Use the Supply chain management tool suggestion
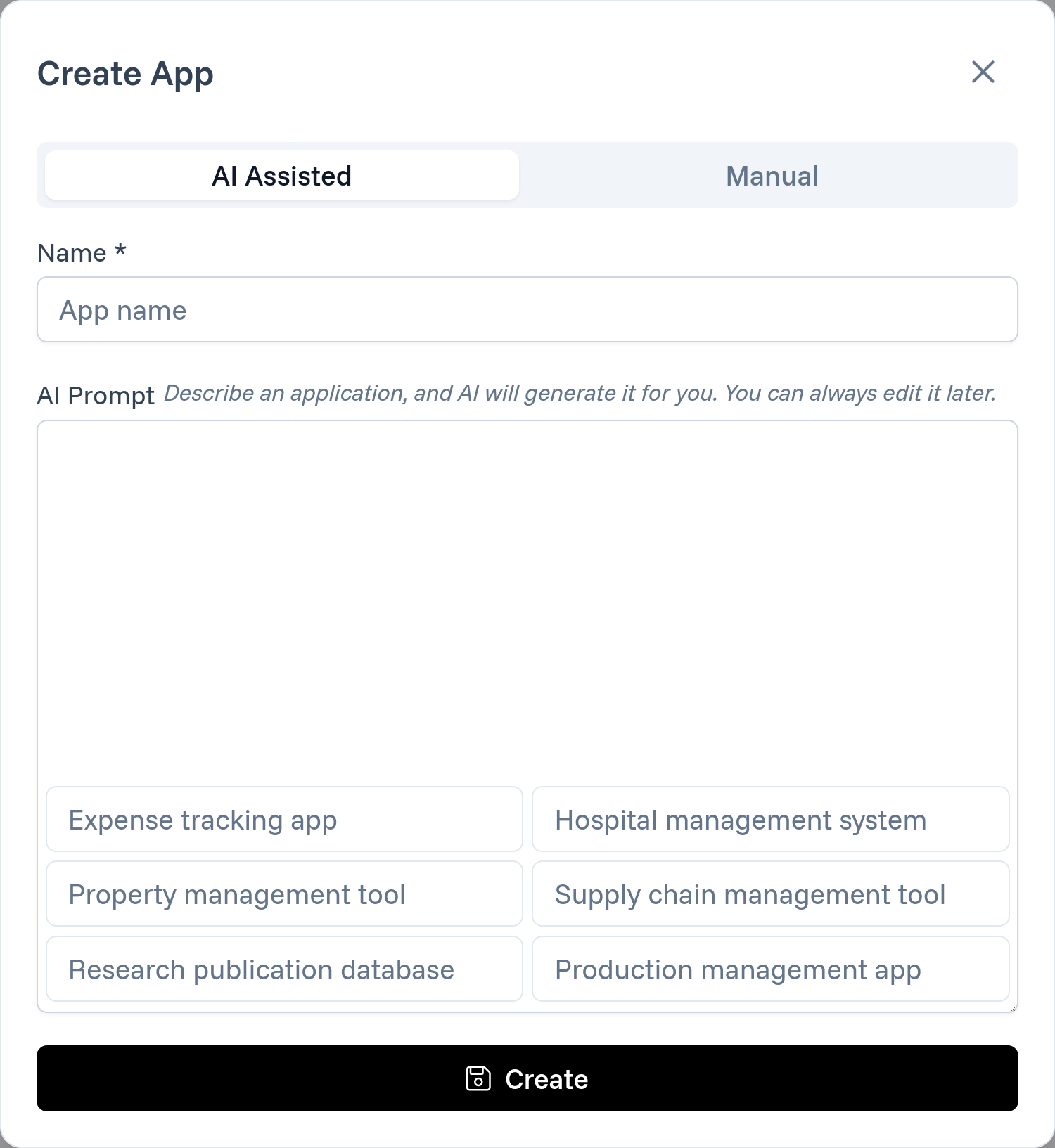This screenshot has height=1148, width=1055. (771, 894)
